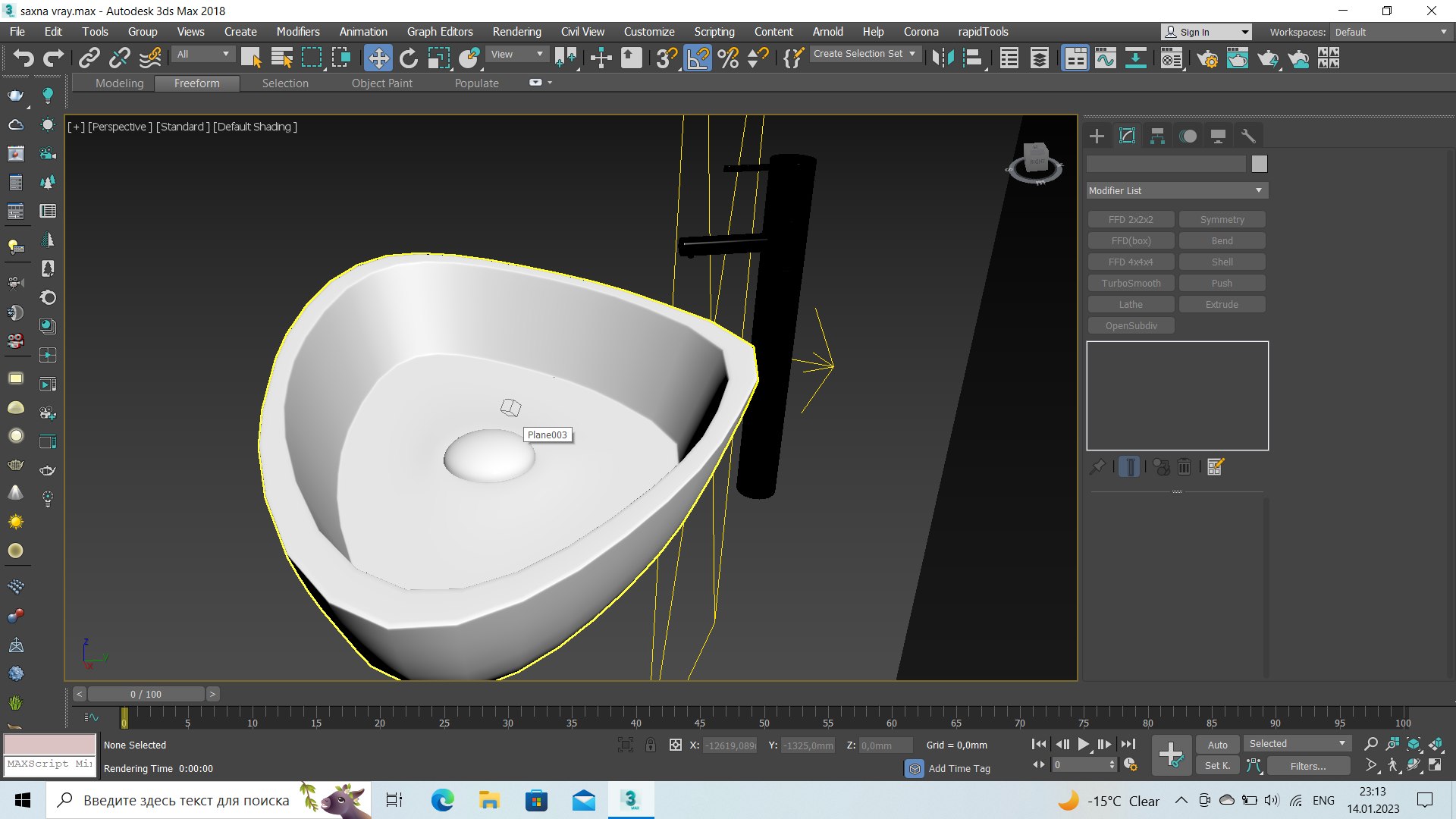Toggle the selection lock icon
This screenshot has height=819, width=1456.
coord(651,745)
